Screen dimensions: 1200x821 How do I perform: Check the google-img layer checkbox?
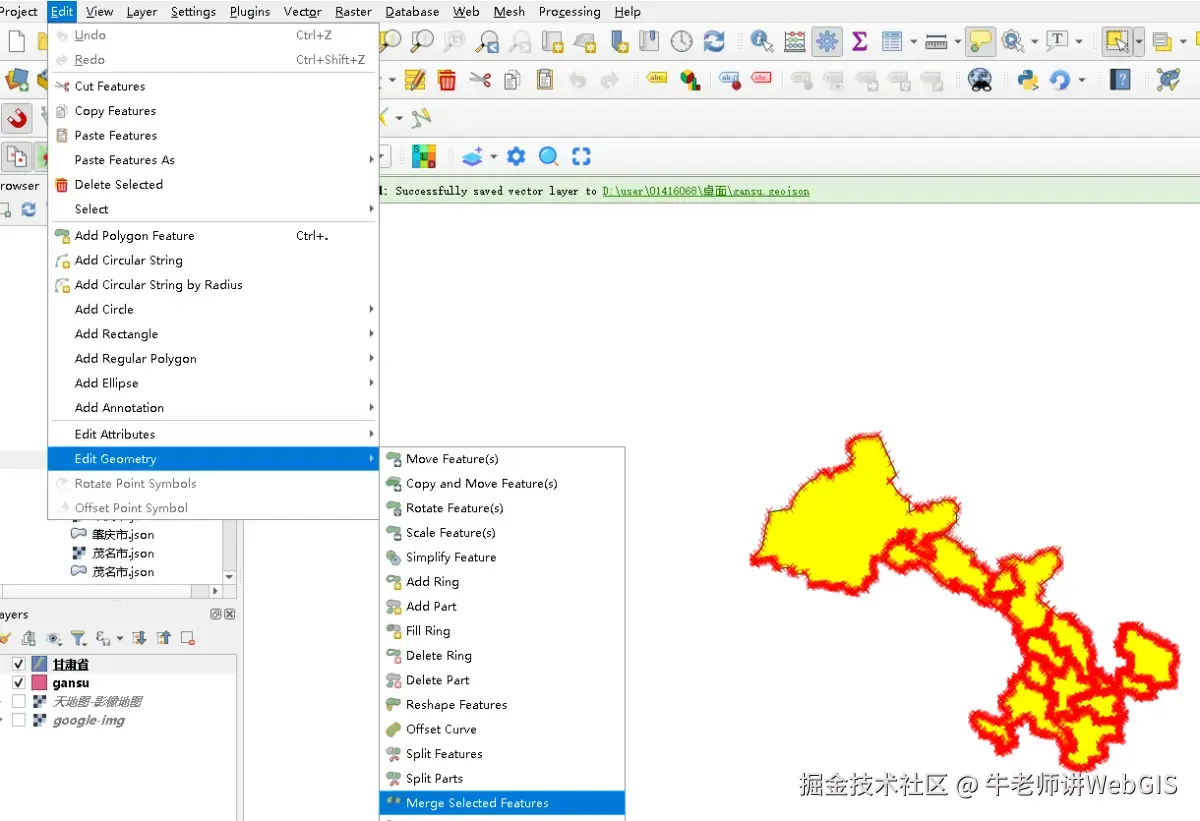click(x=18, y=720)
